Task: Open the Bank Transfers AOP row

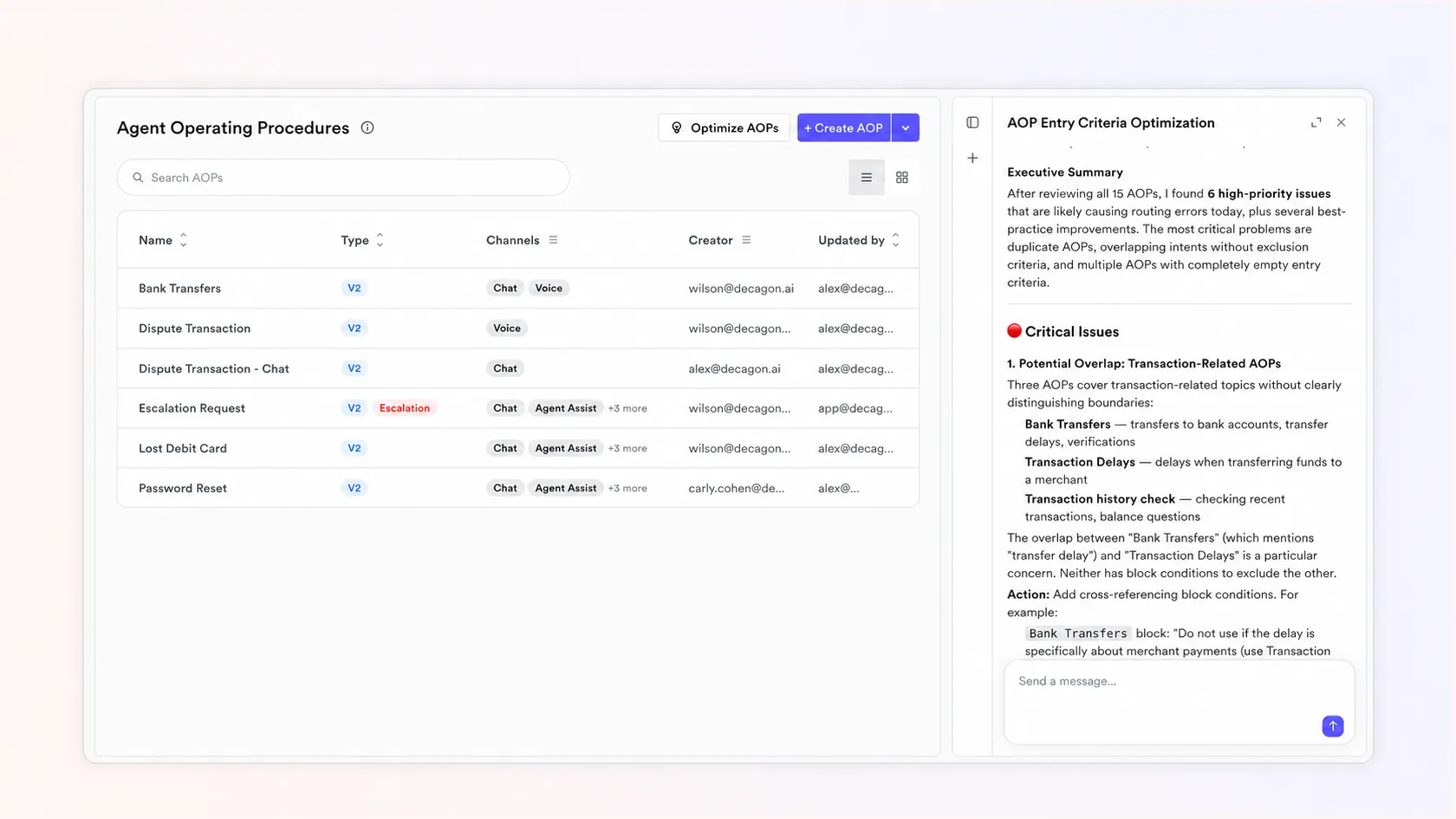Action: [518, 289]
